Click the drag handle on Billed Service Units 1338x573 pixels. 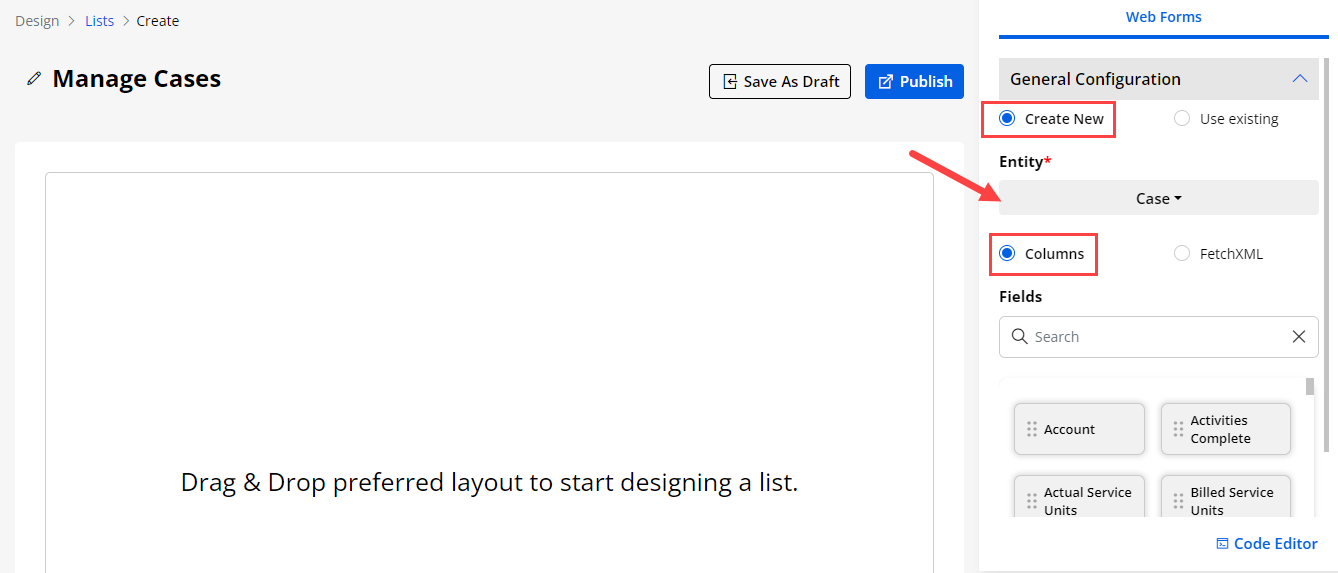point(1178,500)
